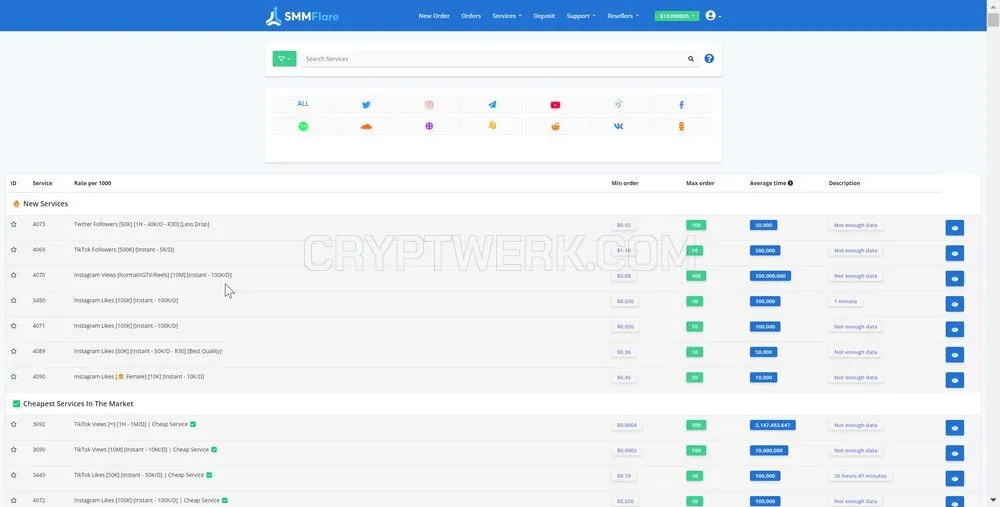Click the SMMFlare logo

(302, 16)
